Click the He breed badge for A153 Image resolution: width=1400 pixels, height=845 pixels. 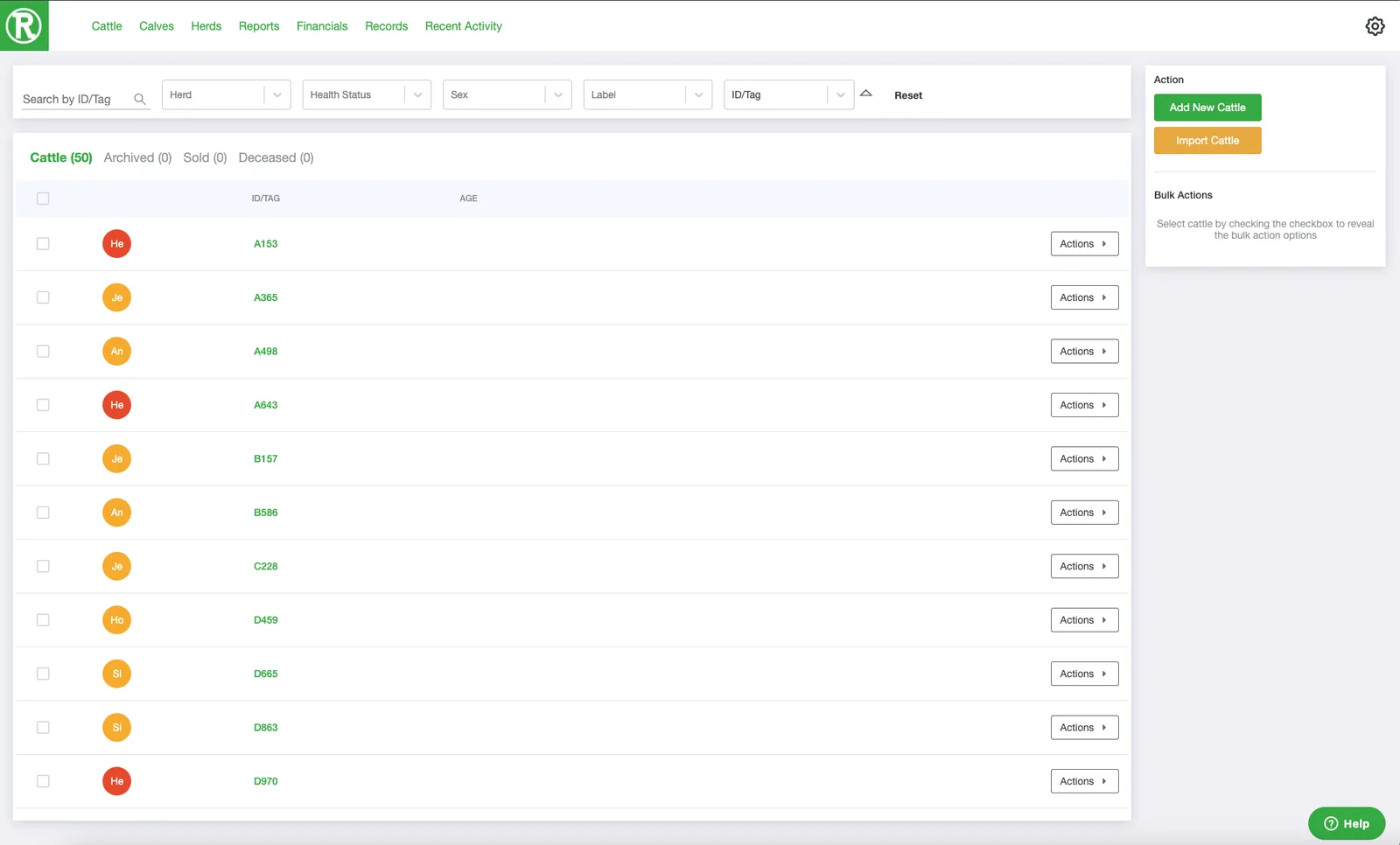(x=116, y=244)
